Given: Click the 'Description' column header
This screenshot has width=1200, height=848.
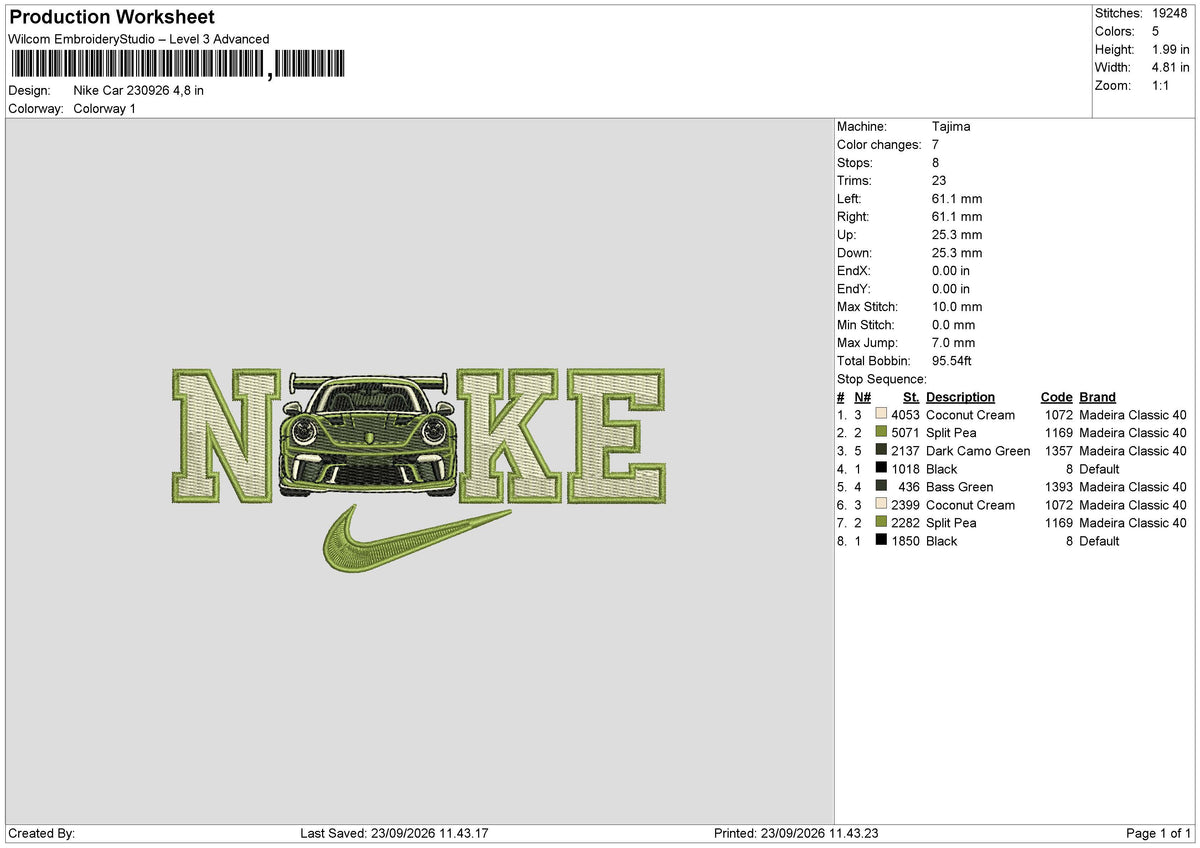Looking at the screenshot, I should pos(961,396).
